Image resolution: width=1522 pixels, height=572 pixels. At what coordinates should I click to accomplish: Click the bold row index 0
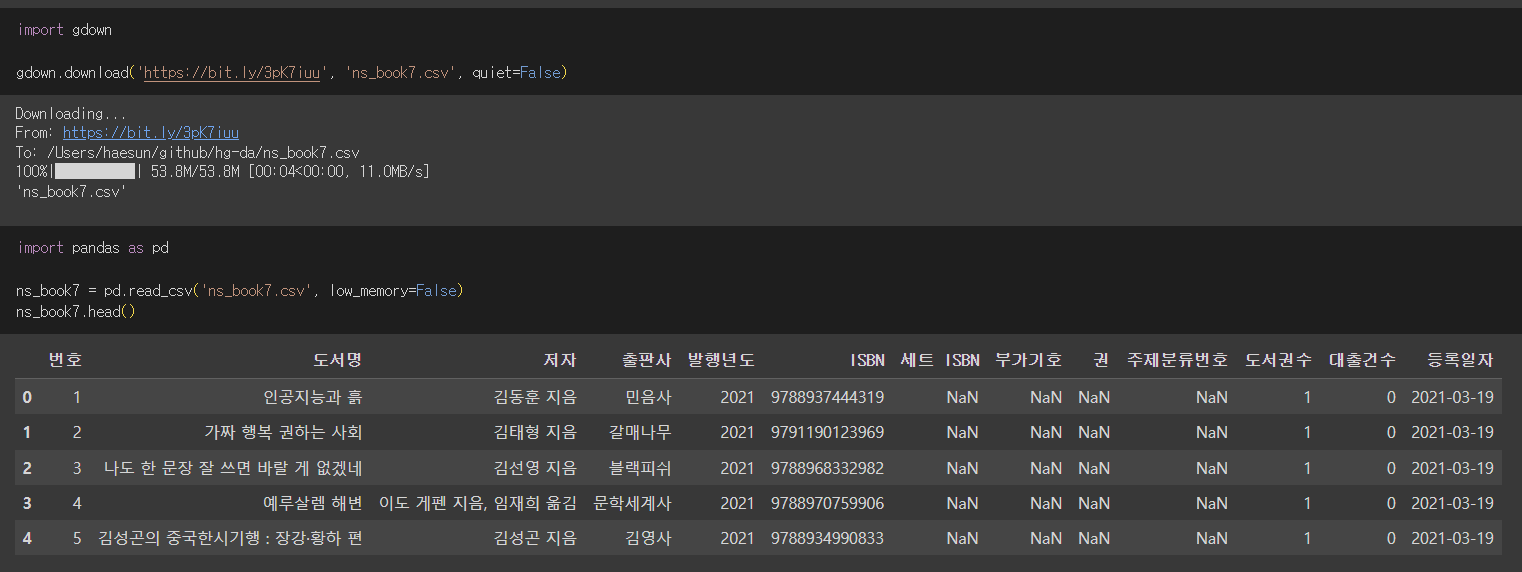click(x=27, y=397)
